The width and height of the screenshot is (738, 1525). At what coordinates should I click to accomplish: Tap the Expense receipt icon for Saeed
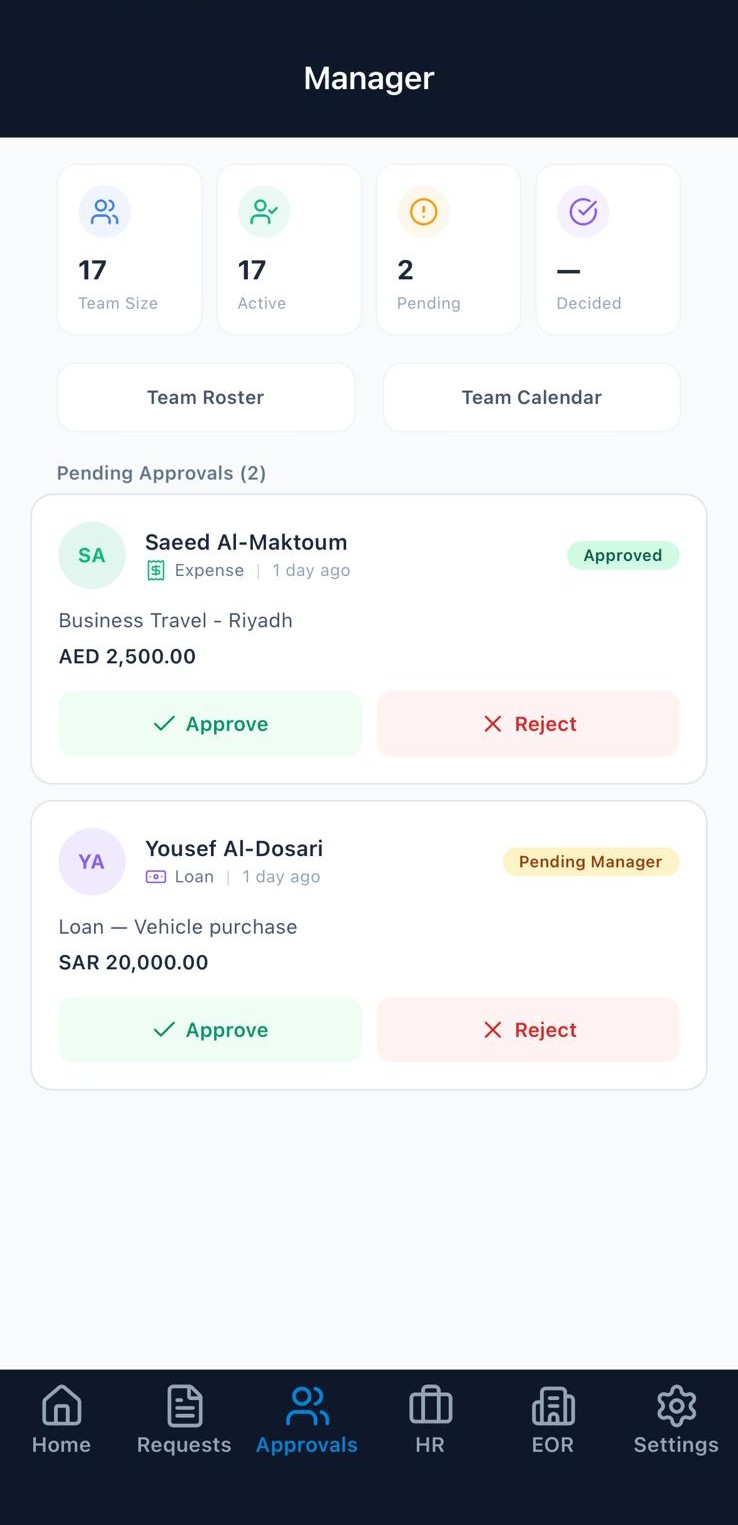pyautogui.click(x=156, y=571)
